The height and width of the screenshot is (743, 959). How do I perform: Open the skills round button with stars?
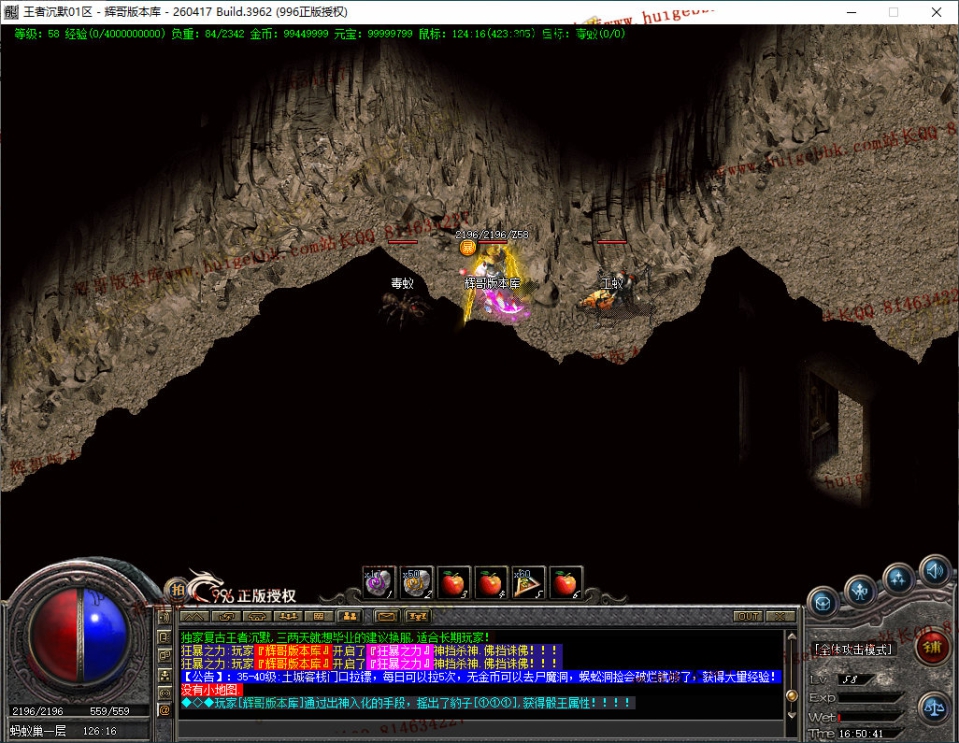point(897,579)
